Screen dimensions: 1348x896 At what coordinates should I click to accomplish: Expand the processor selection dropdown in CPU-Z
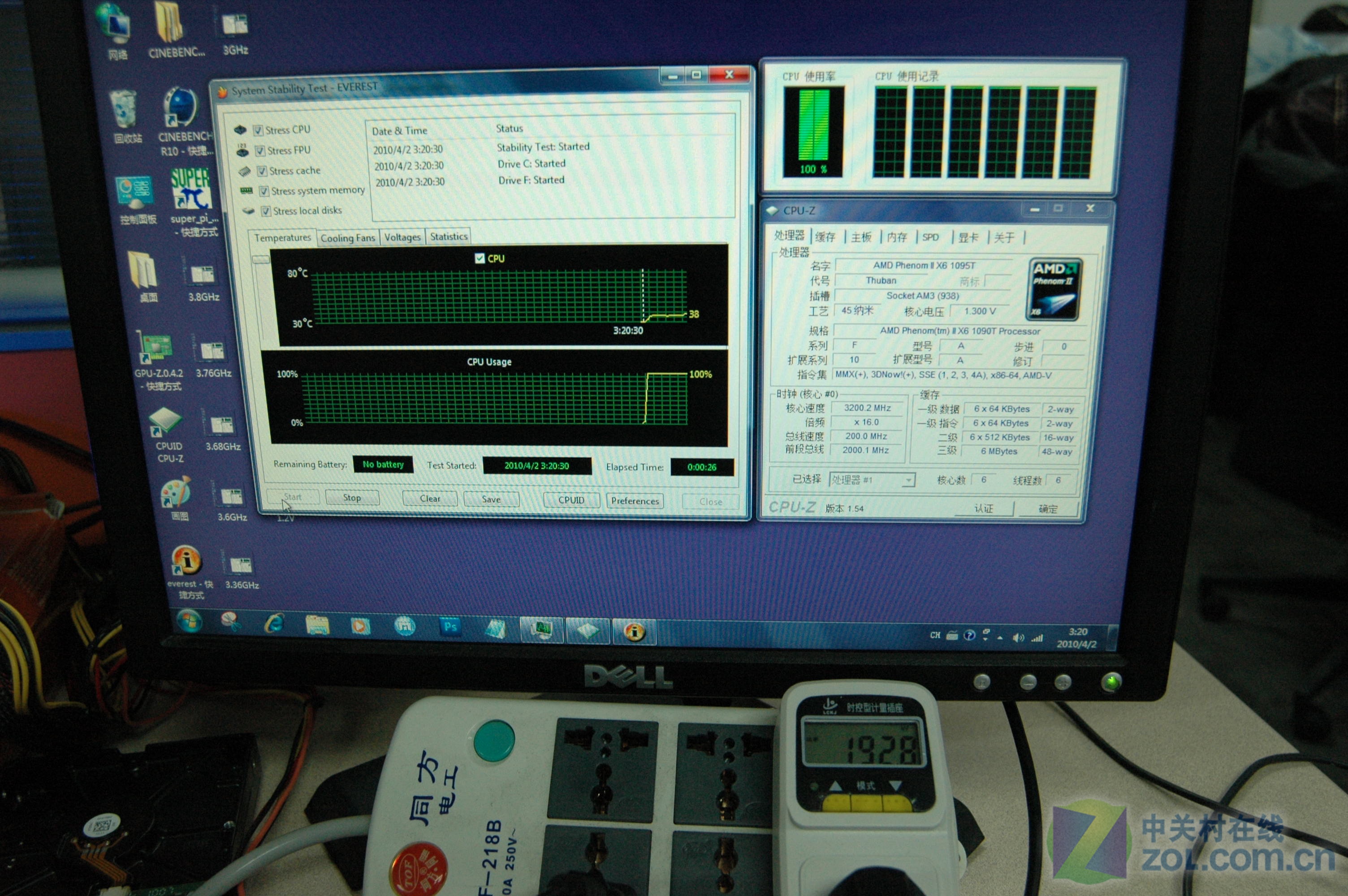click(908, 480)
